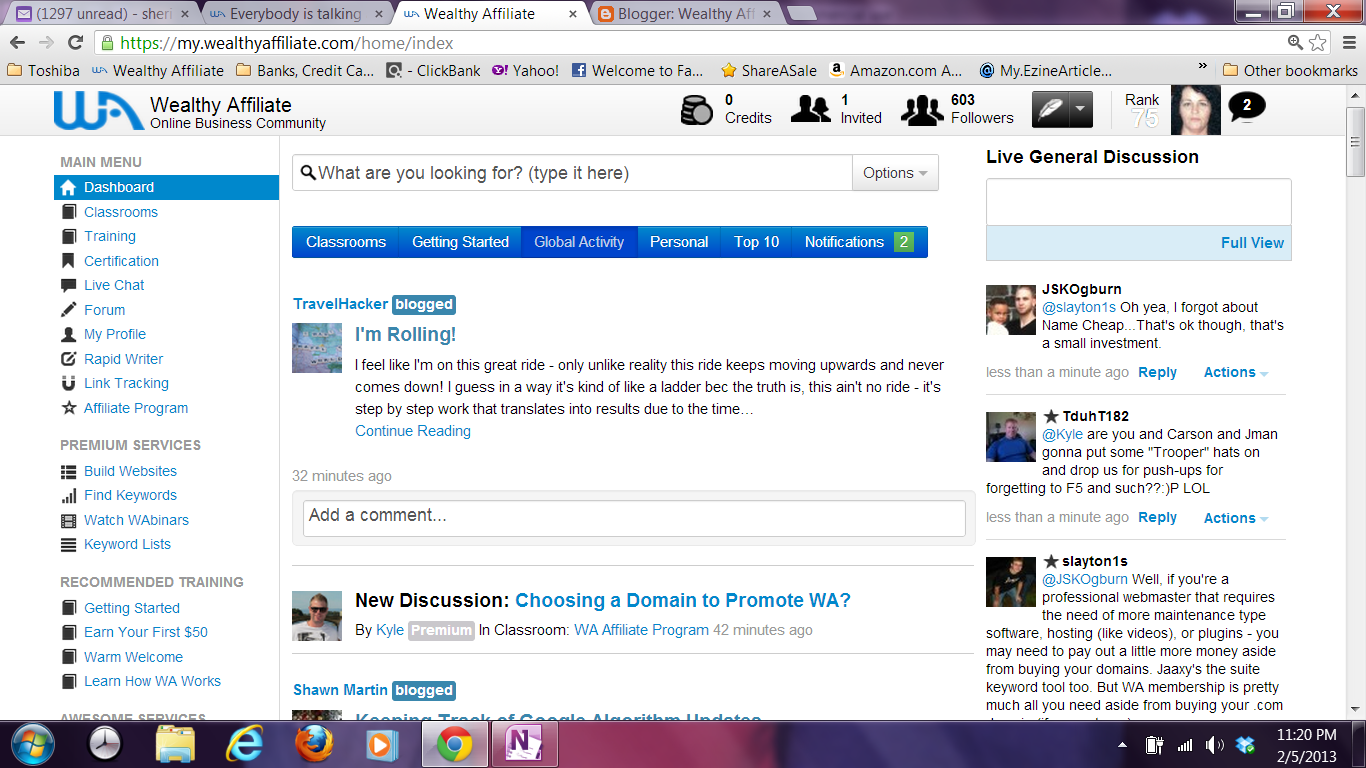
Task: Open Actions dropdown on JSKOgburn's message
Action: click(1236, 372)
